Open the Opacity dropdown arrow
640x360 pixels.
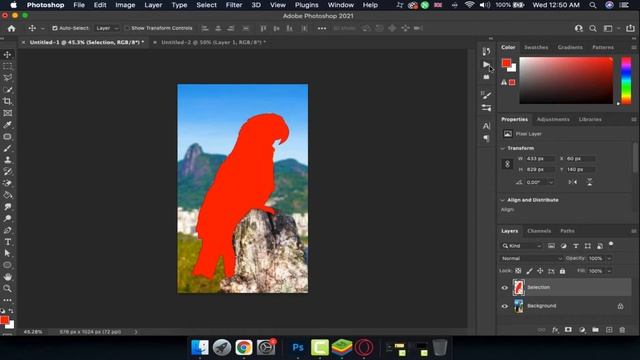coord(609,258)
